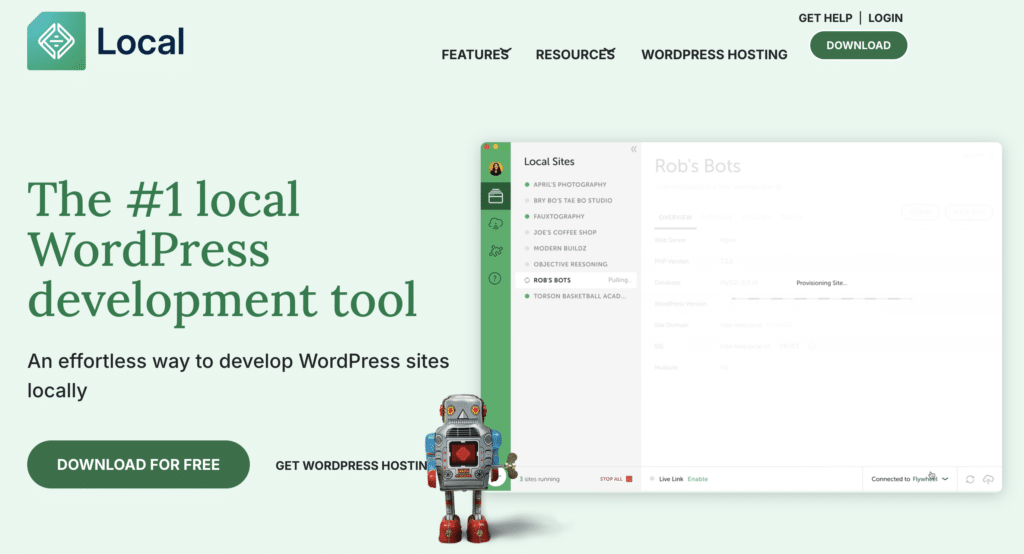Click the Download For Free button
Screen dimensions: 1024x554
click(138, 464)
